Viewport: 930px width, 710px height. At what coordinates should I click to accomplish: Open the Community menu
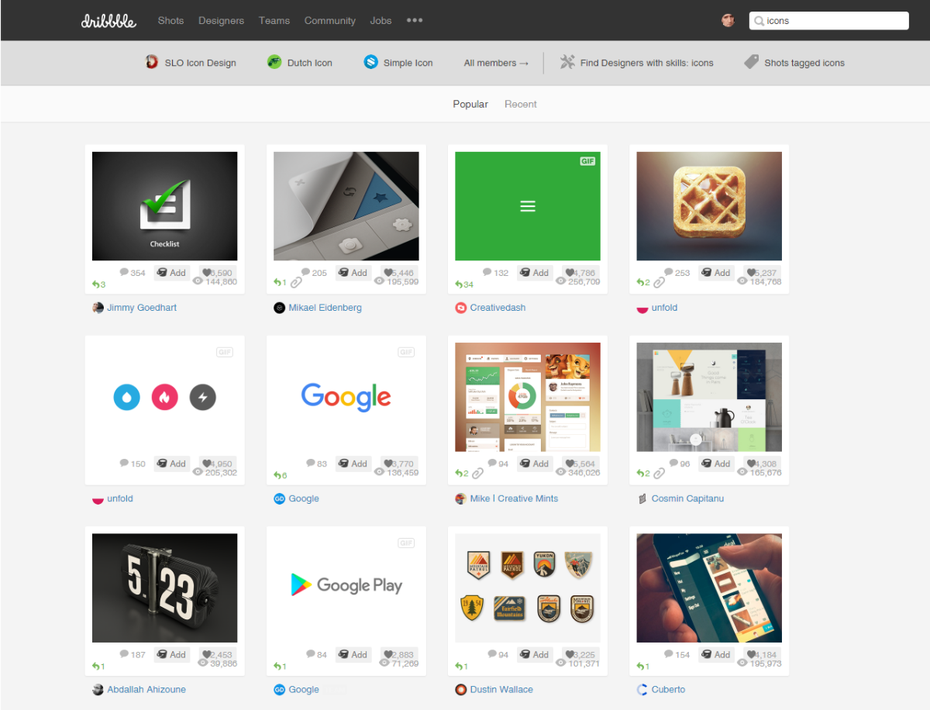330,20
